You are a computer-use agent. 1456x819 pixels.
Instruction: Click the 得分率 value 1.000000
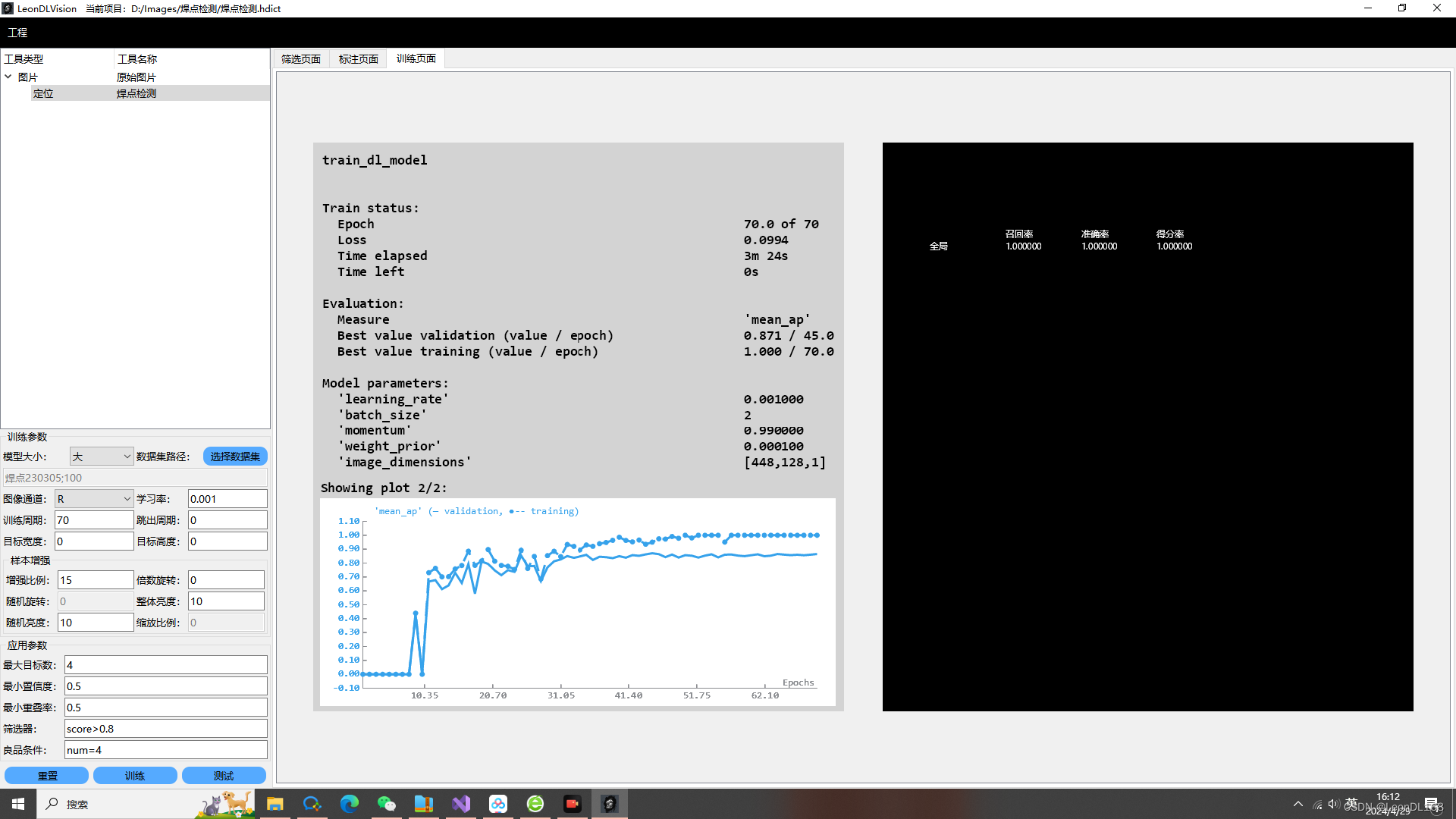click(x=1174, y=246)
